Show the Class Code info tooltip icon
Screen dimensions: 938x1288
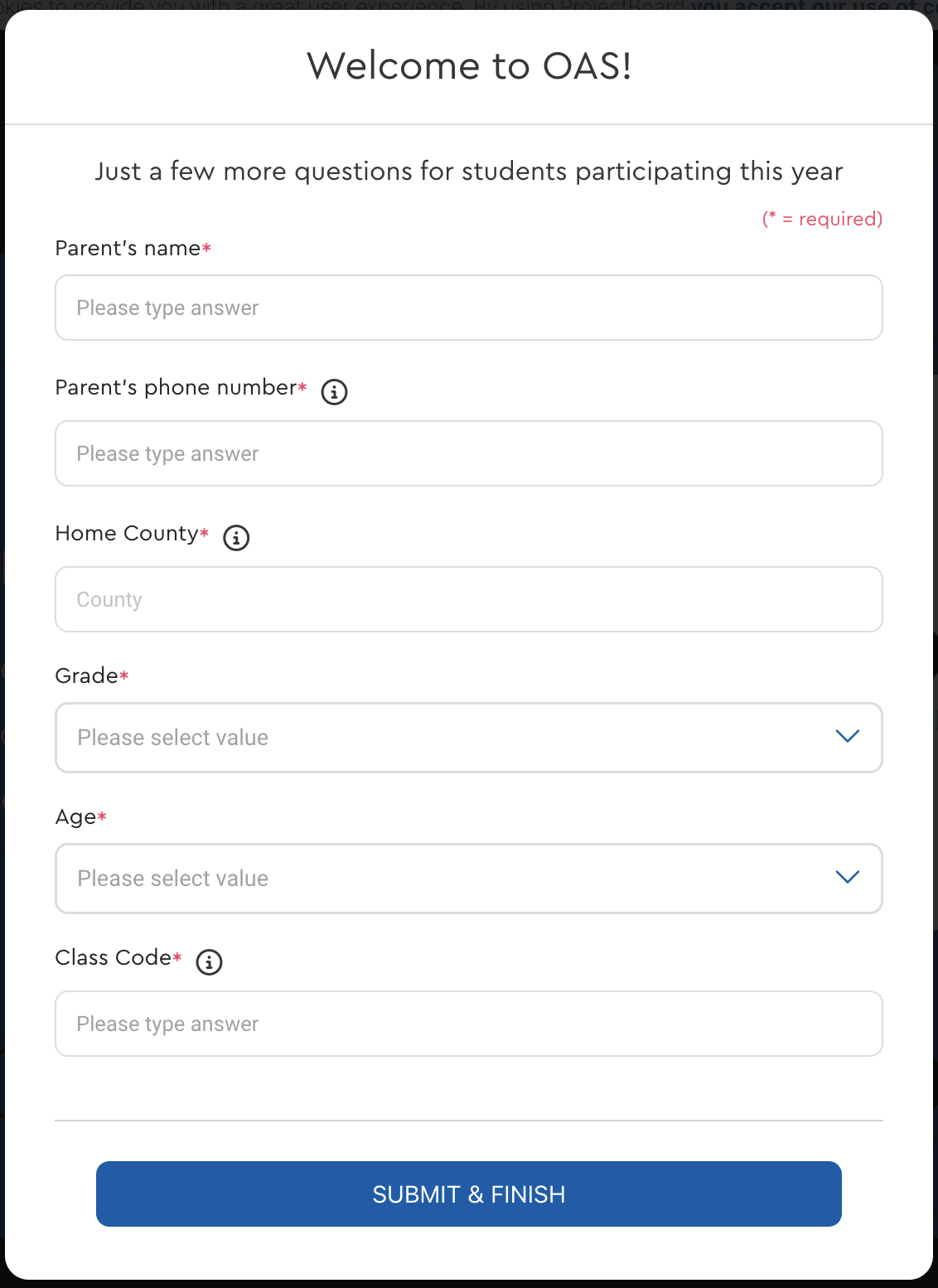coord(209,961)
